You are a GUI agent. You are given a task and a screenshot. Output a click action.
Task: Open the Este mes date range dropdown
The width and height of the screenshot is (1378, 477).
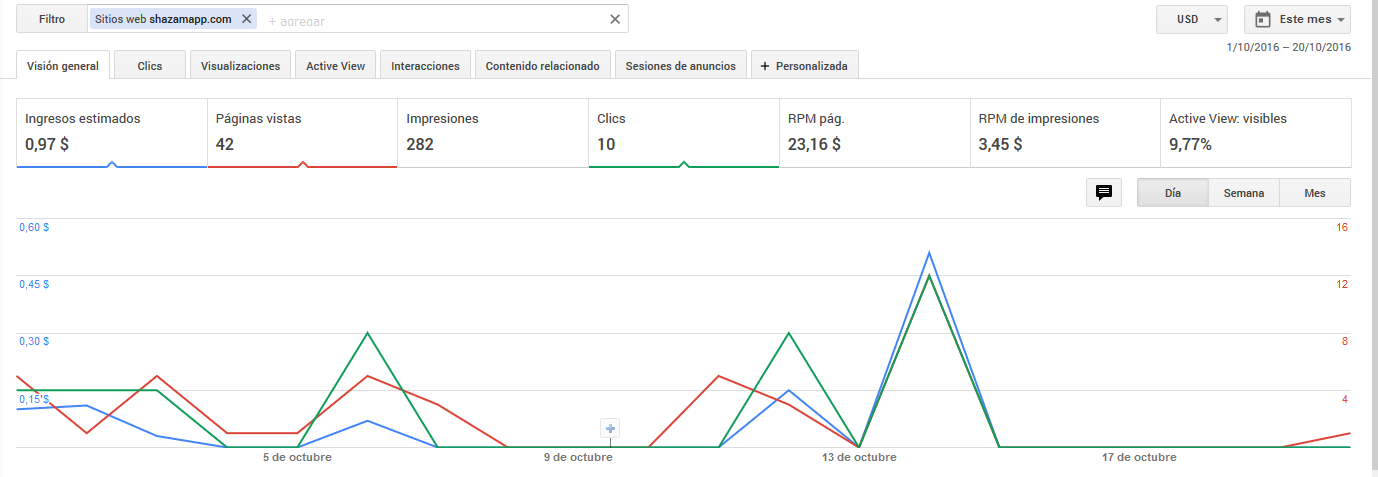[1298, 19]
